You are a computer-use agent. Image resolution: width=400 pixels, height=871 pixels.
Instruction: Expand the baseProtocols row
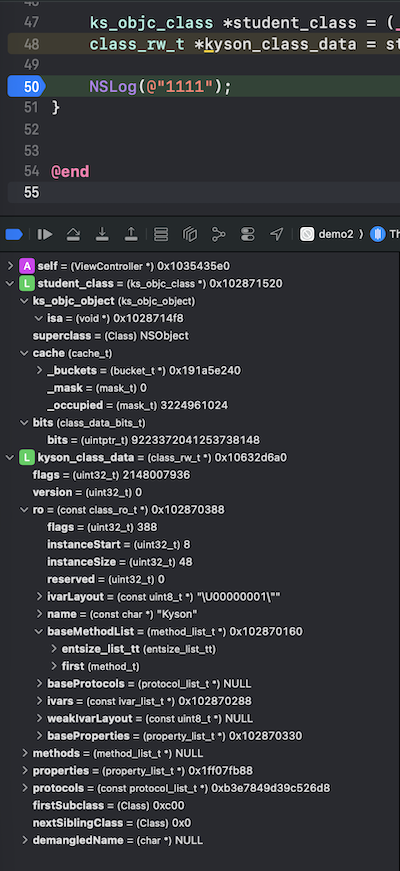[39, 684]
